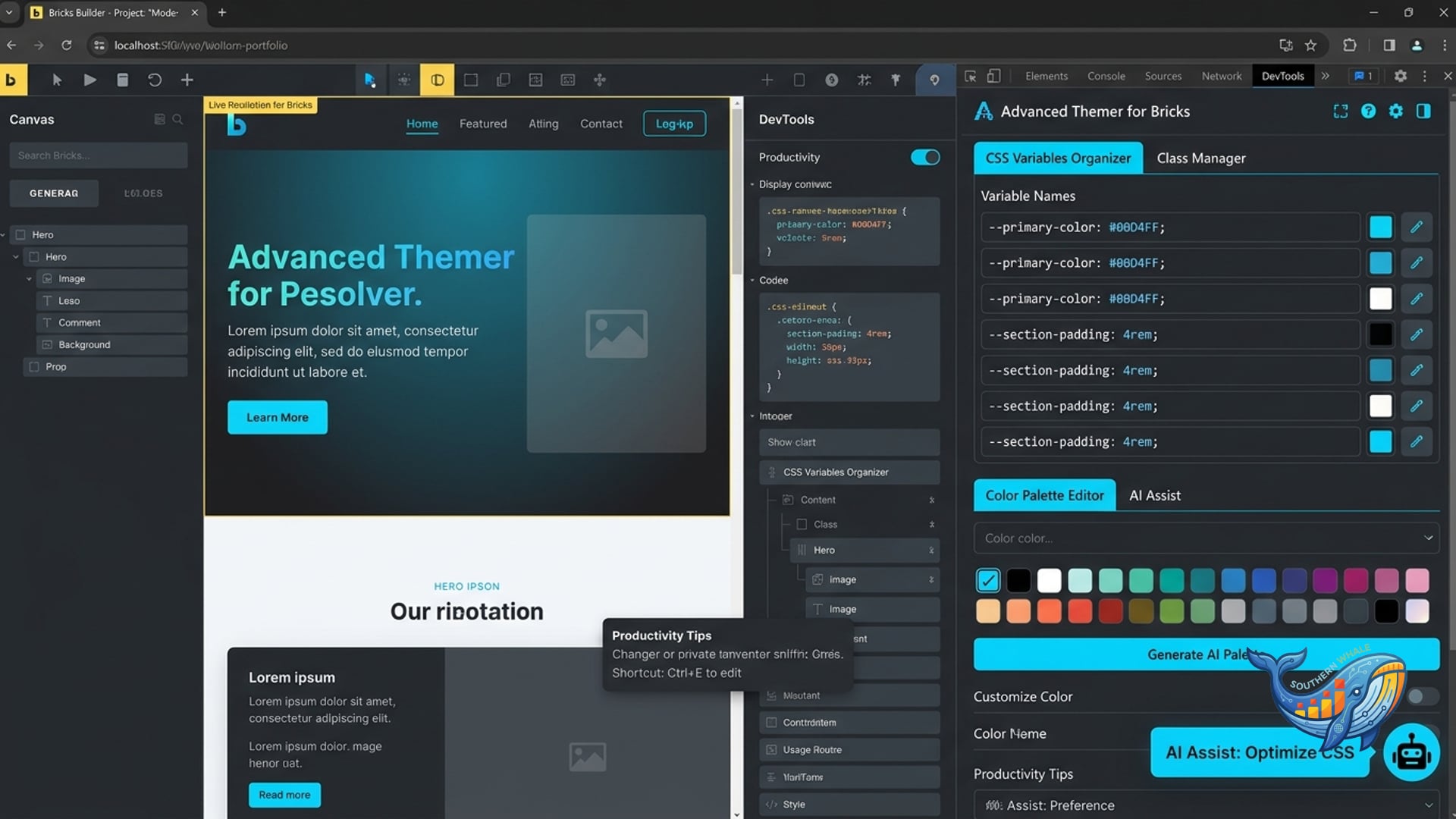Click the save page icon in the toolbar
This screenshot has width=1456, height=819.
[x=122, y=80]
